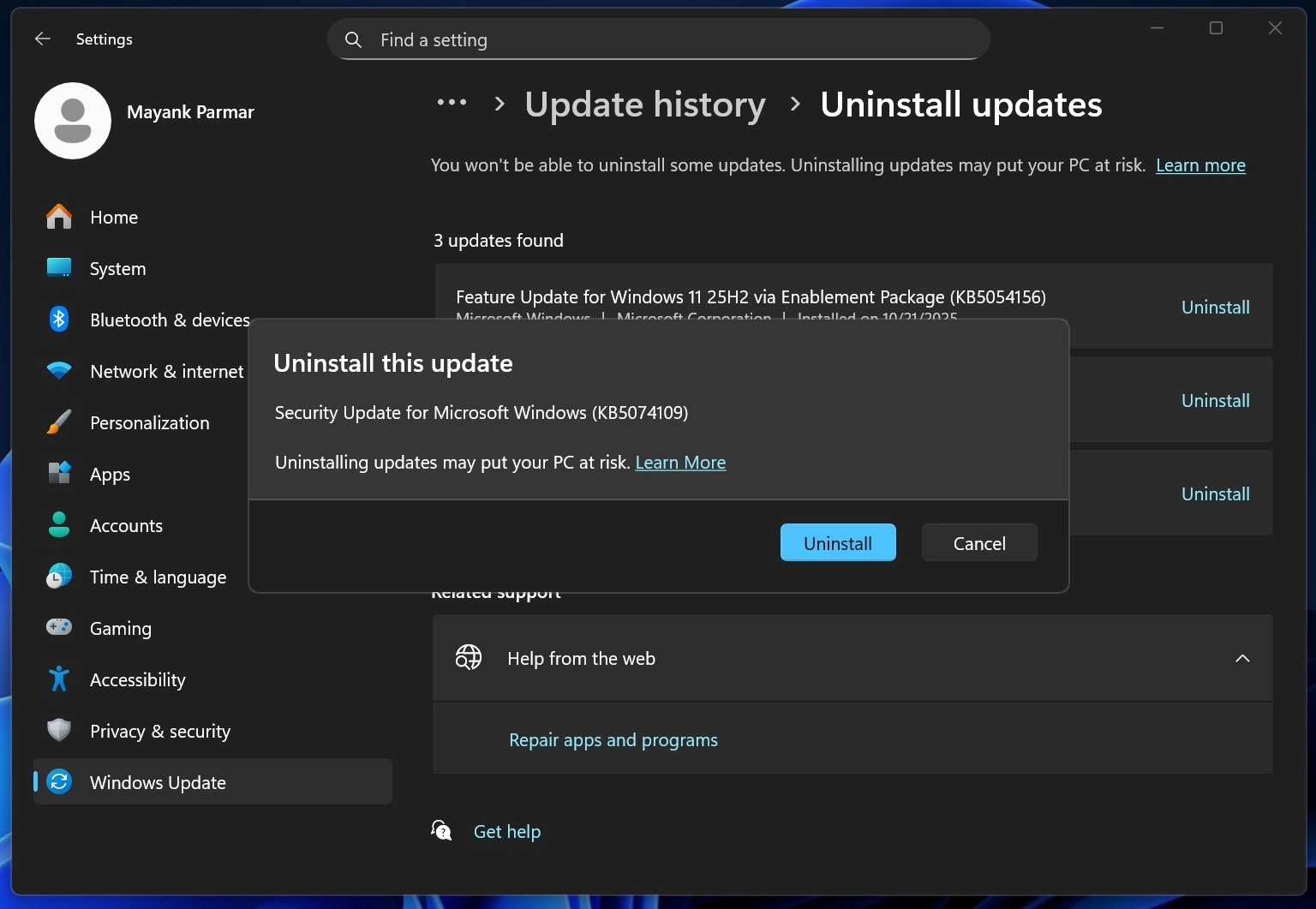Click the Find a setting search box
The width and height of the screenshot is (1316, 909).
(658, 39)
